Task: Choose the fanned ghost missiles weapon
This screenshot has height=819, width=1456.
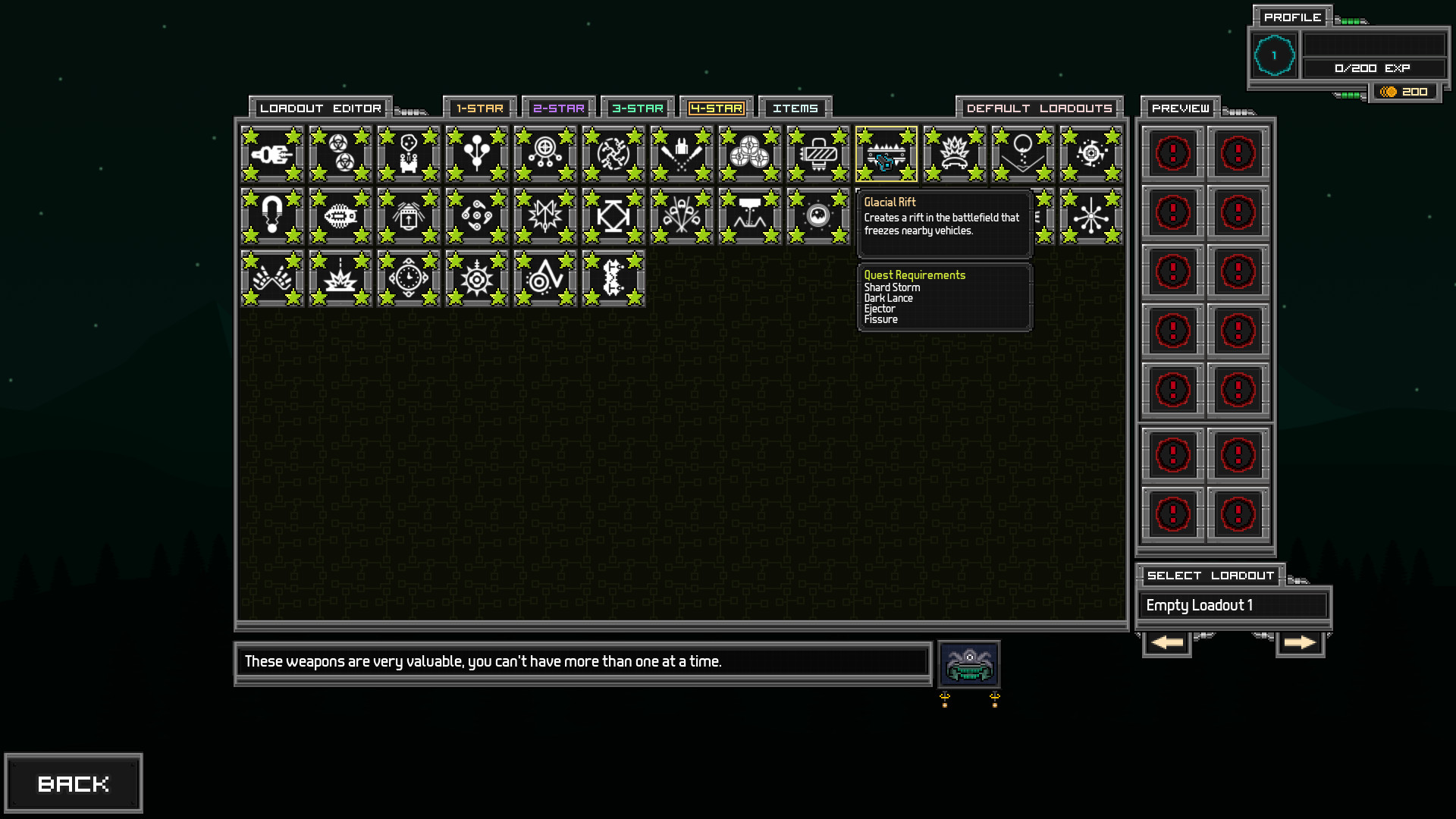Action: tap(682, 217)
